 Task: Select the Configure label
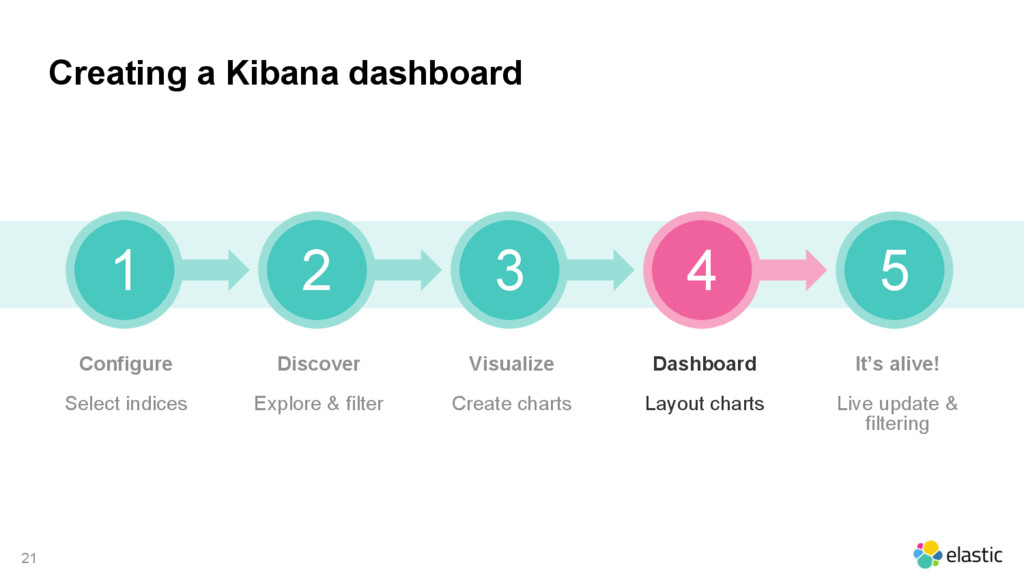click(x=126, y=364)
